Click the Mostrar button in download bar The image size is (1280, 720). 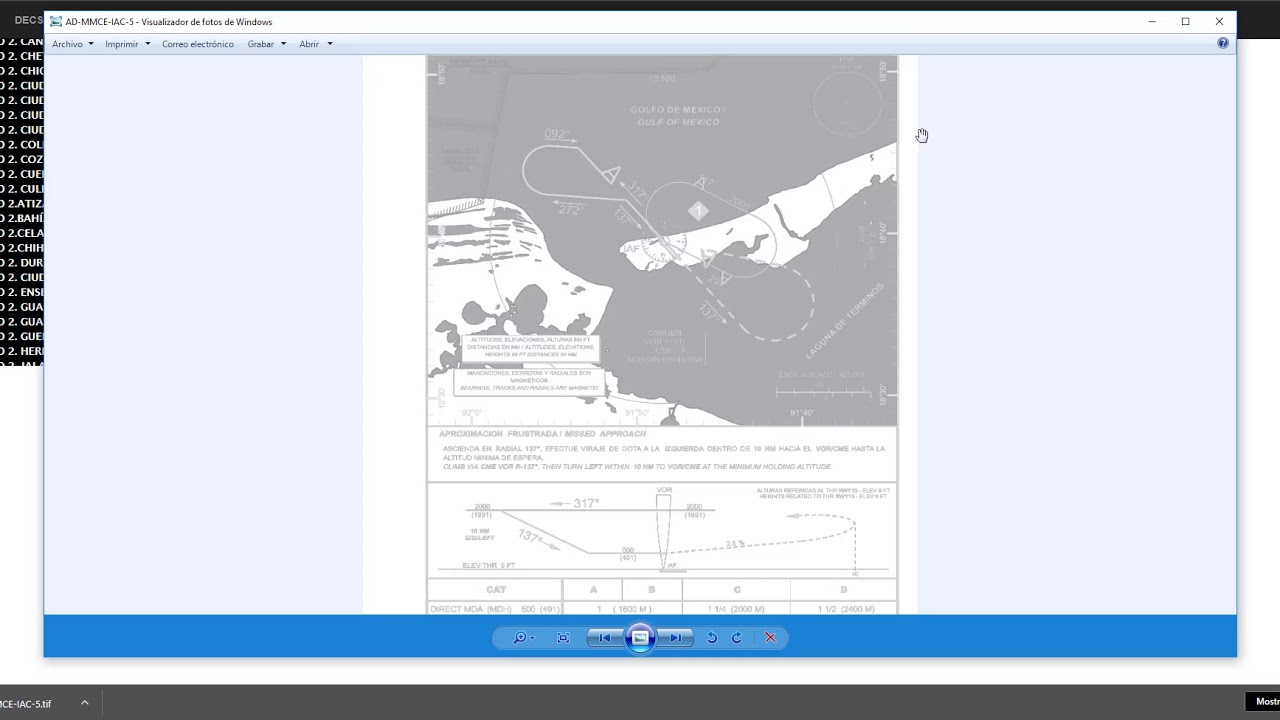coord(1262,702)
